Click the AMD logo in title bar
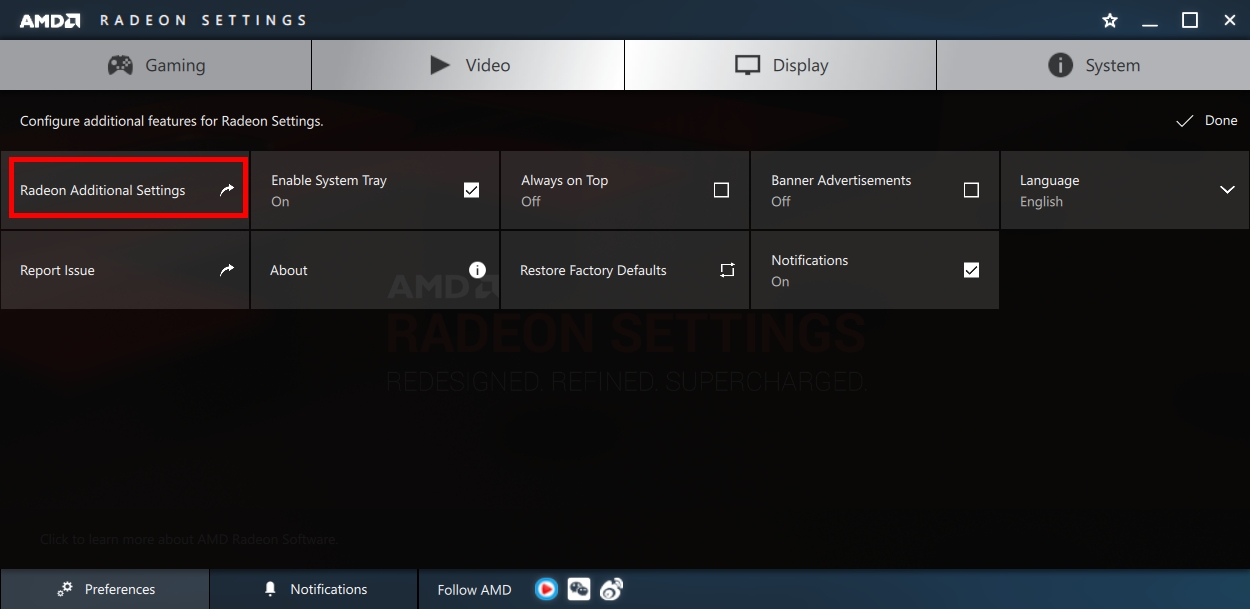The height and width of the screenshot is (609, 1250). 50,20
